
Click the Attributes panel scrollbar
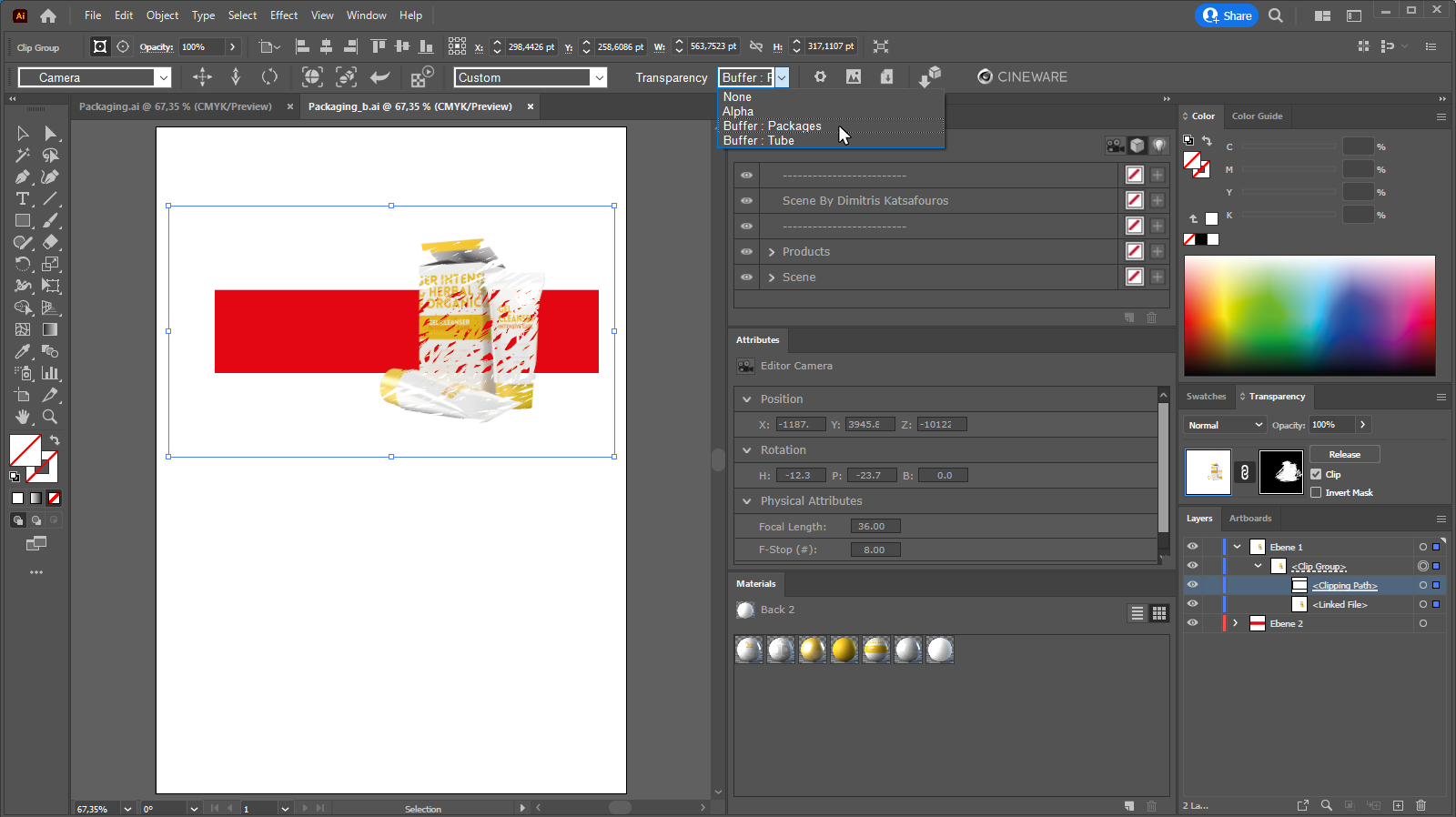(x=1163, y=468)
